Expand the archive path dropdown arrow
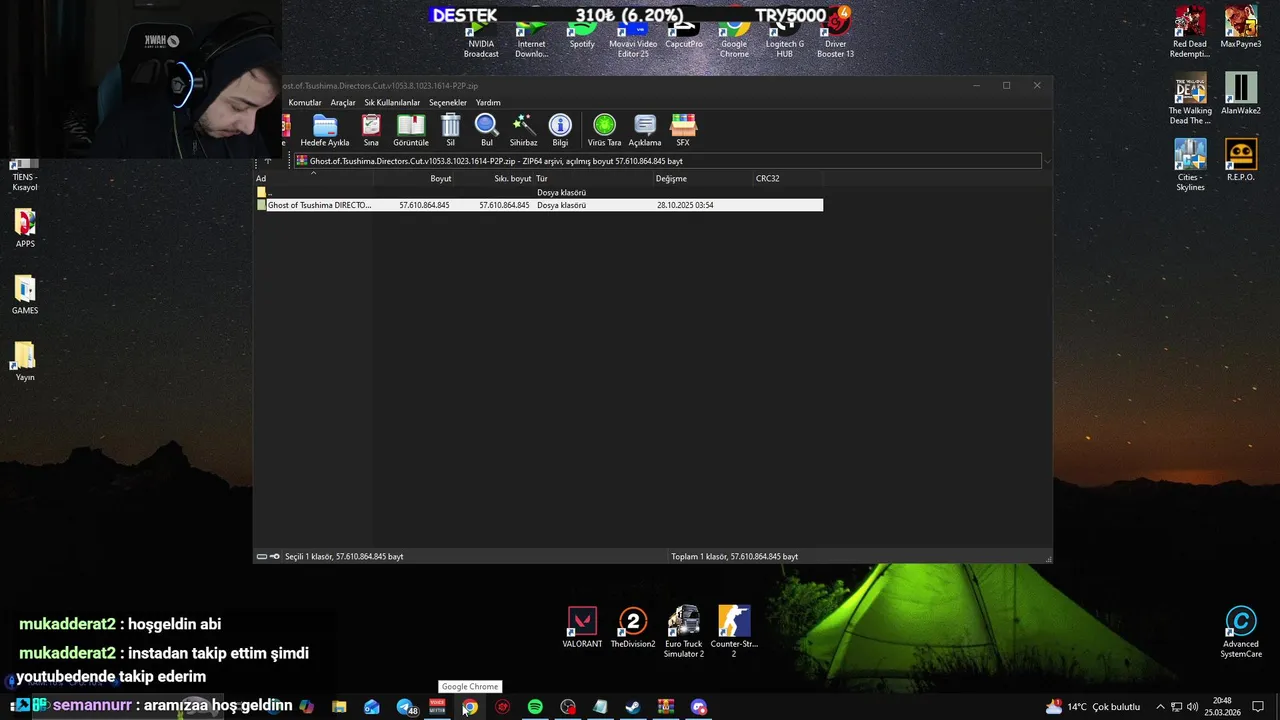Image resolution: width=1280 pixels, height=720 pixels. pyautogui.click(x=1047, y=161)
